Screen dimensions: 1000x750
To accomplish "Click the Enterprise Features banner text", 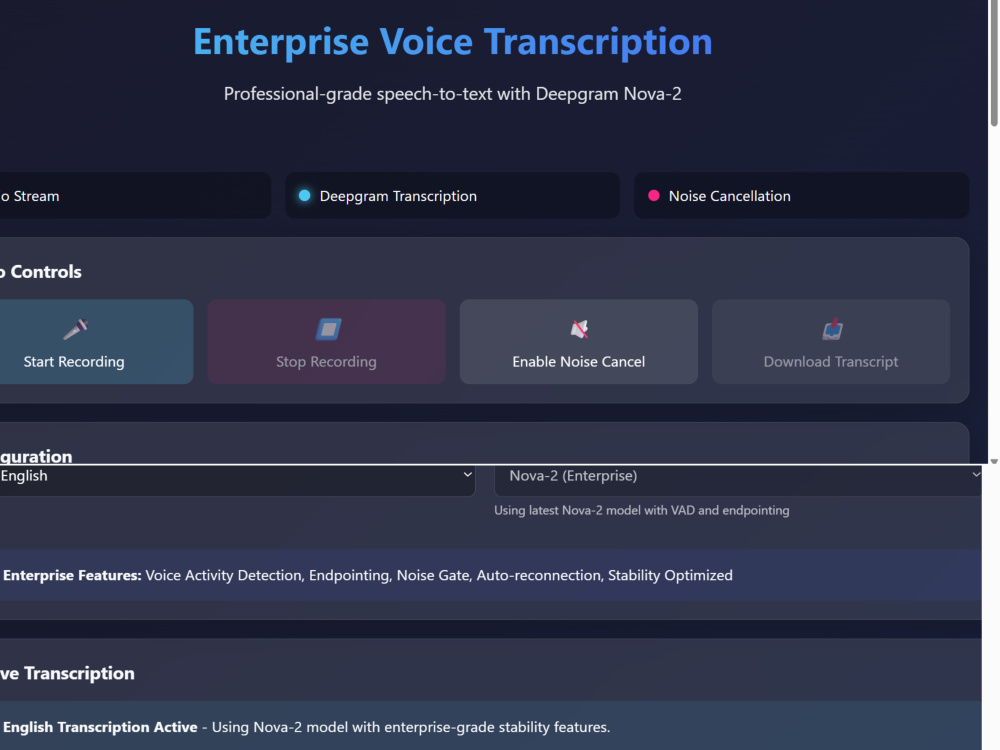I will click(368, 575).
